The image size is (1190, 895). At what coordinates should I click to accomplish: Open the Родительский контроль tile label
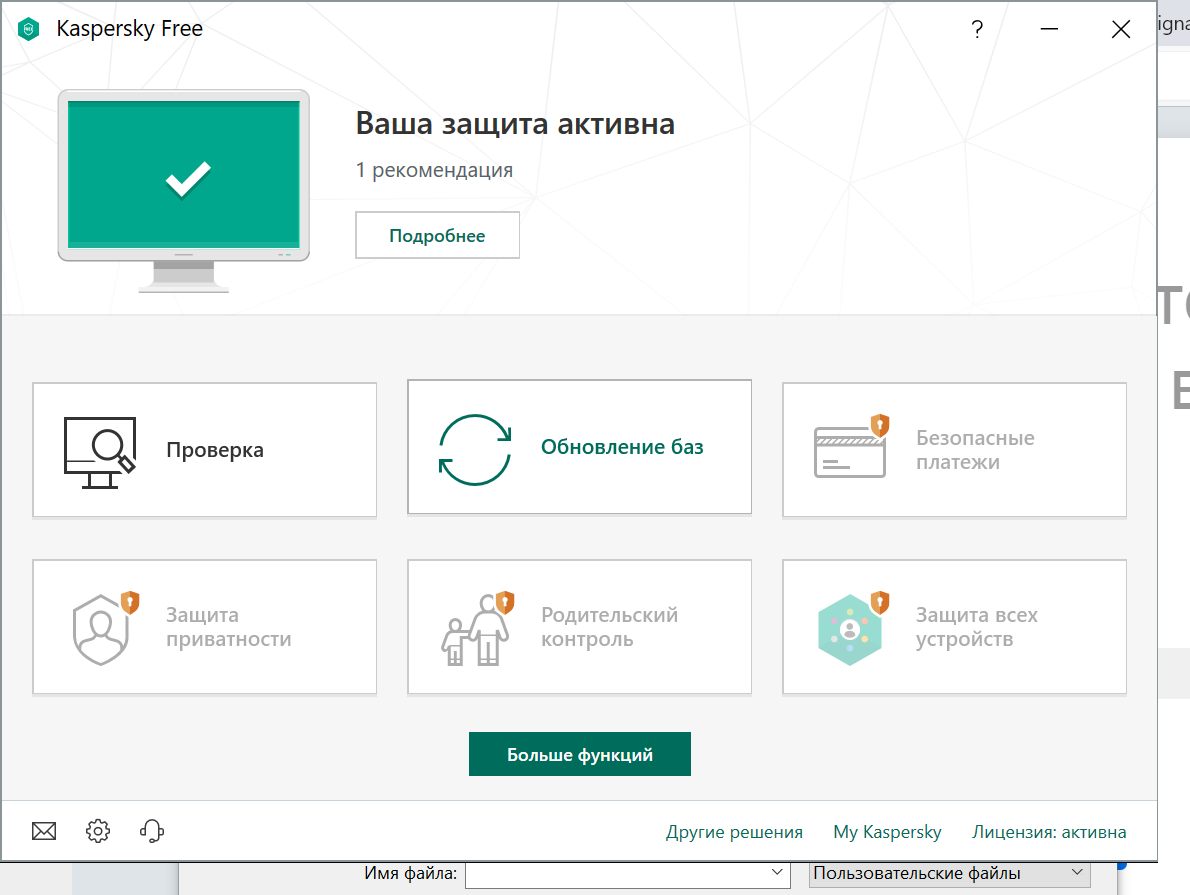pyautogui.click(x=609, y=627)
